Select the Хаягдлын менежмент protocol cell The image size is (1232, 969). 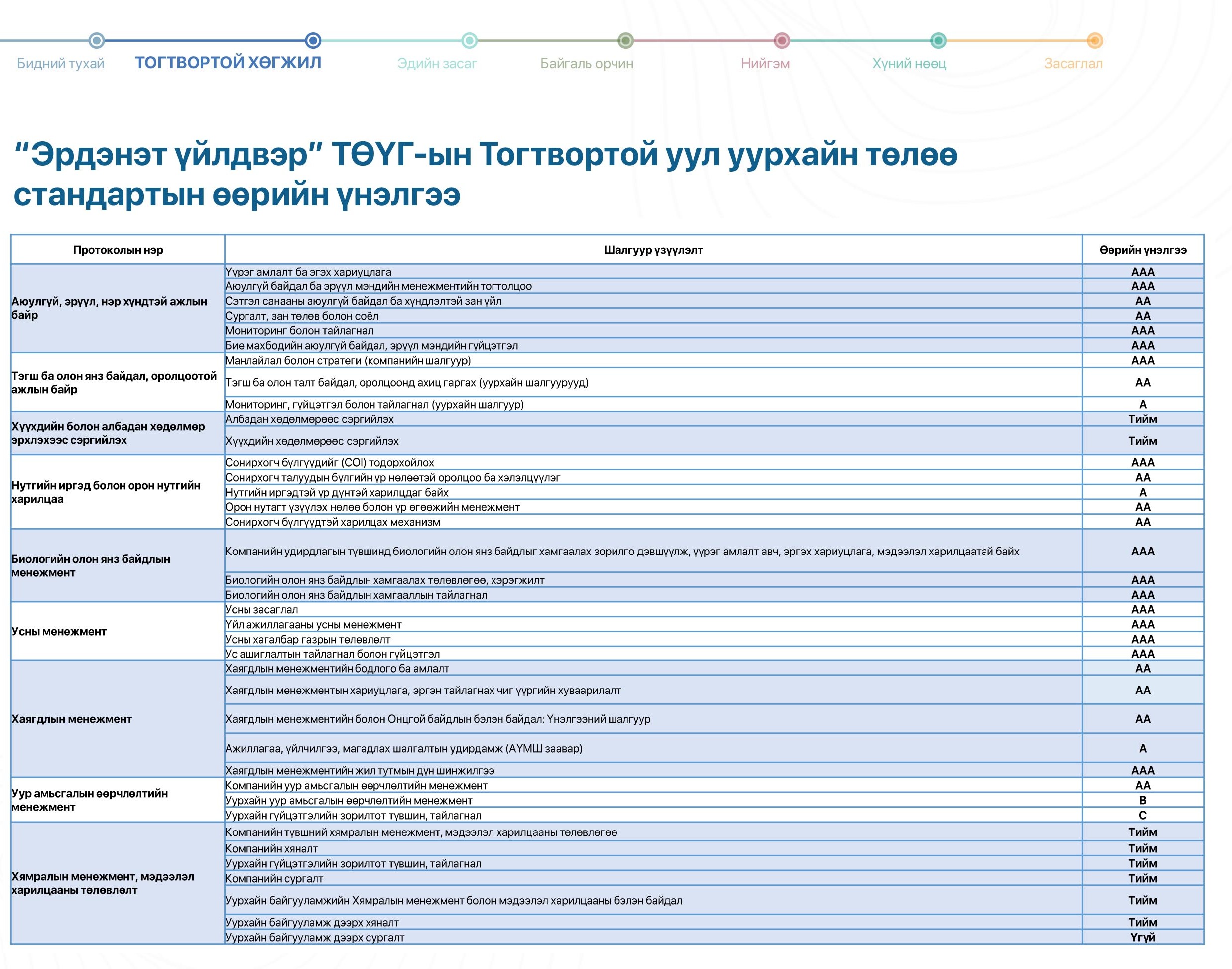click(x=71, y=719)
